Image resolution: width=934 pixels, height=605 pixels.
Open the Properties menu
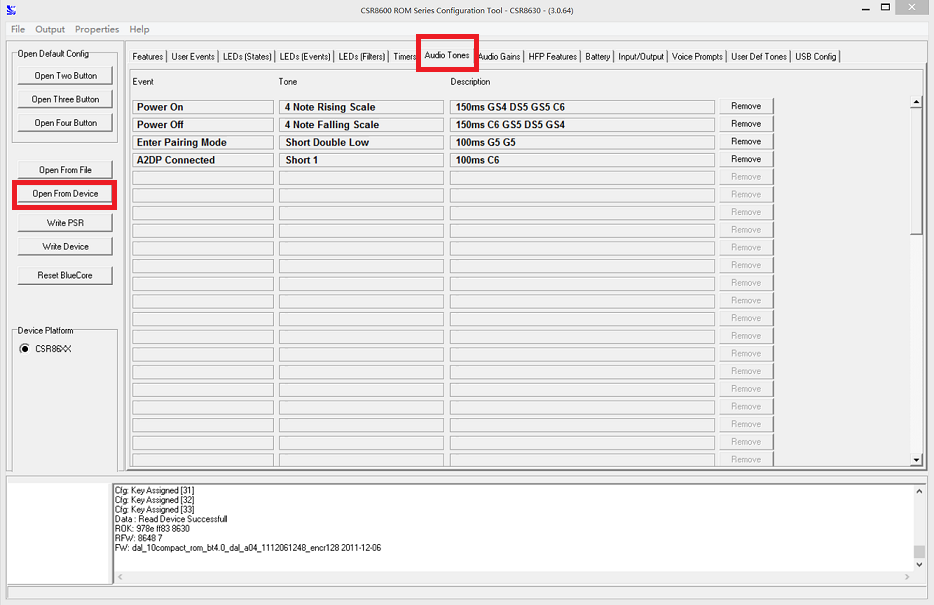tap(97, 29)
